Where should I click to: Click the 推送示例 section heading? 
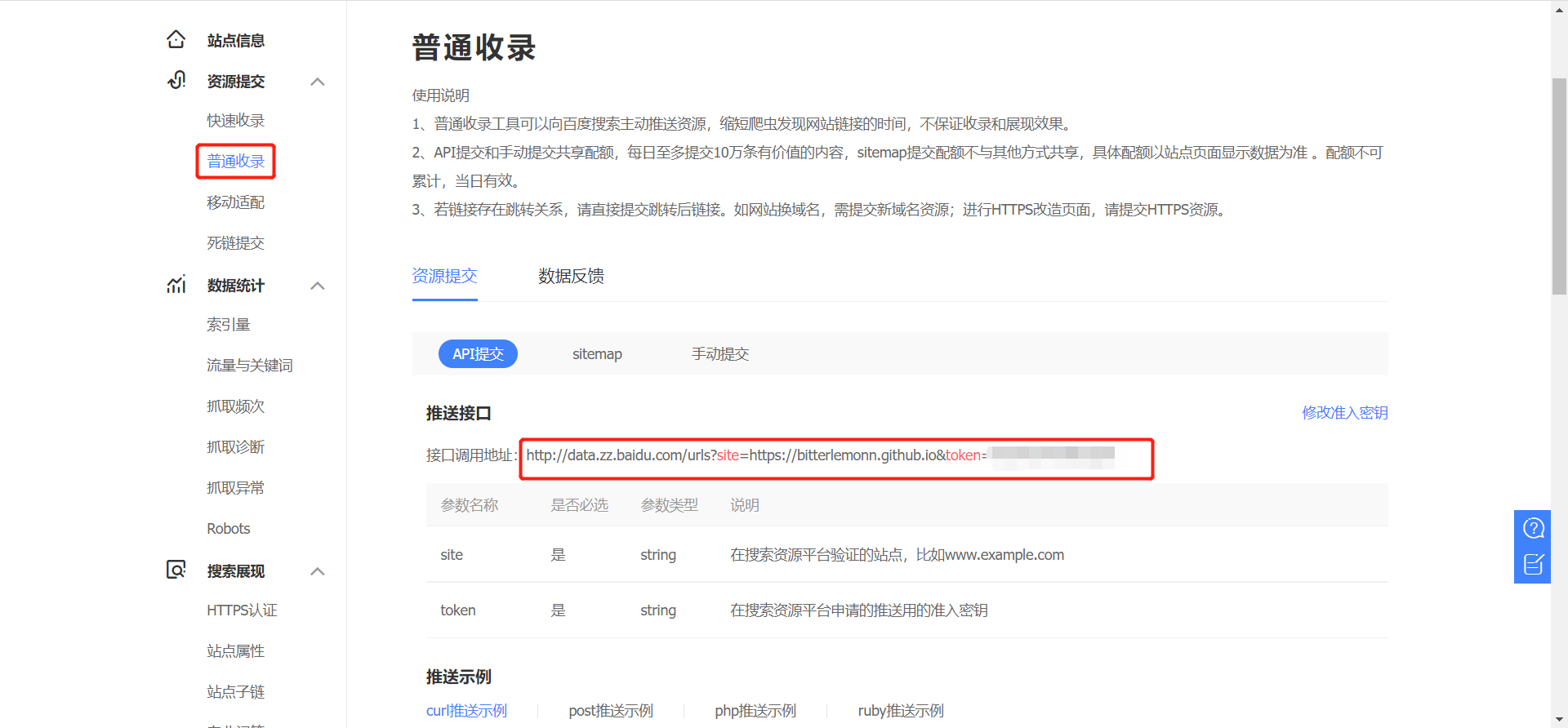tap(458, 677)
